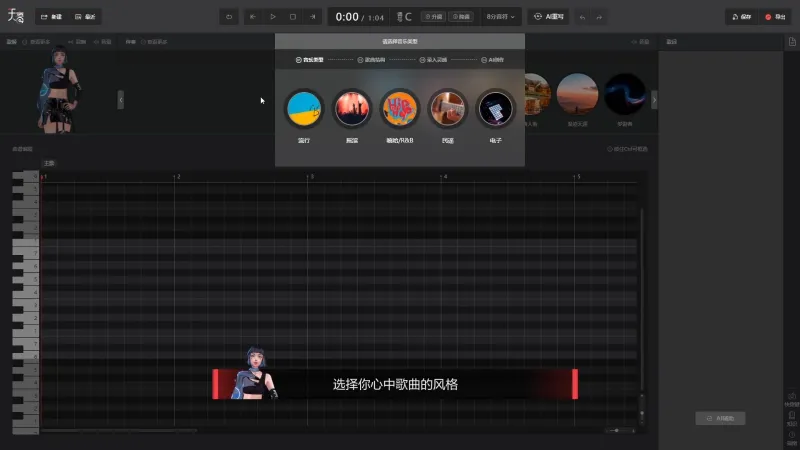Viewport: 800px width, 450px height.
Task: Click the red playhead at bar 1
Action: [x=42, y=177]
